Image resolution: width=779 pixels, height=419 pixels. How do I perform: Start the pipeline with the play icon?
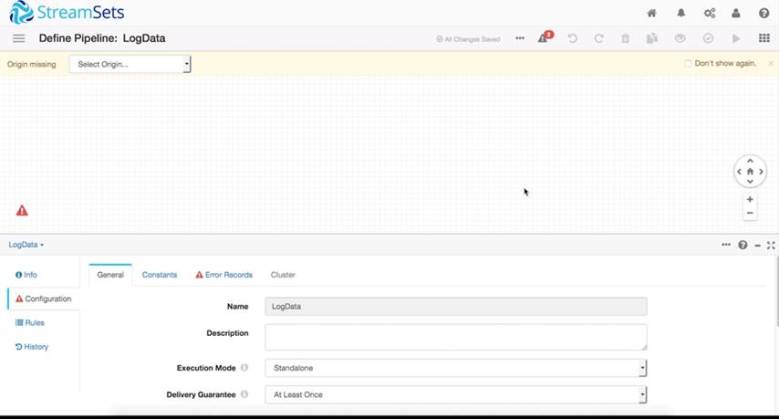pyautogui.click(x=736, y=39)
